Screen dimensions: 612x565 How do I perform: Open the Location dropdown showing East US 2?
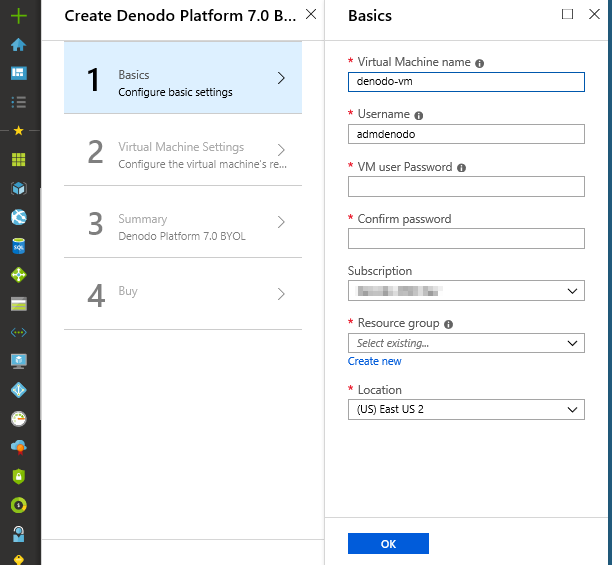(466, 409)
